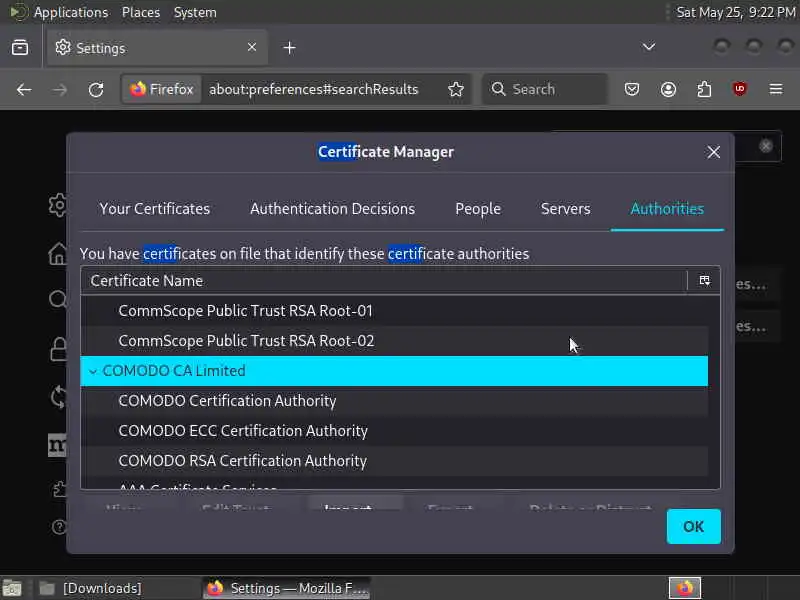Screen dimensions: 800x600
Task: Select the Authorities tab
Action: [x=667, y=209]
